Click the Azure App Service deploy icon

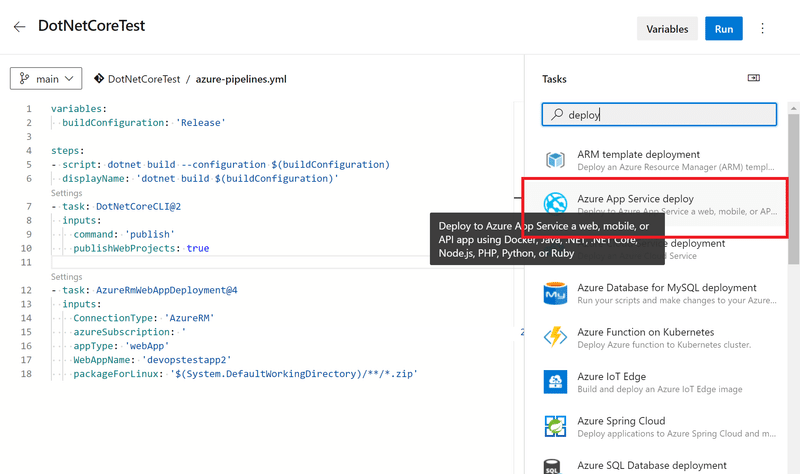coord(555,205)
